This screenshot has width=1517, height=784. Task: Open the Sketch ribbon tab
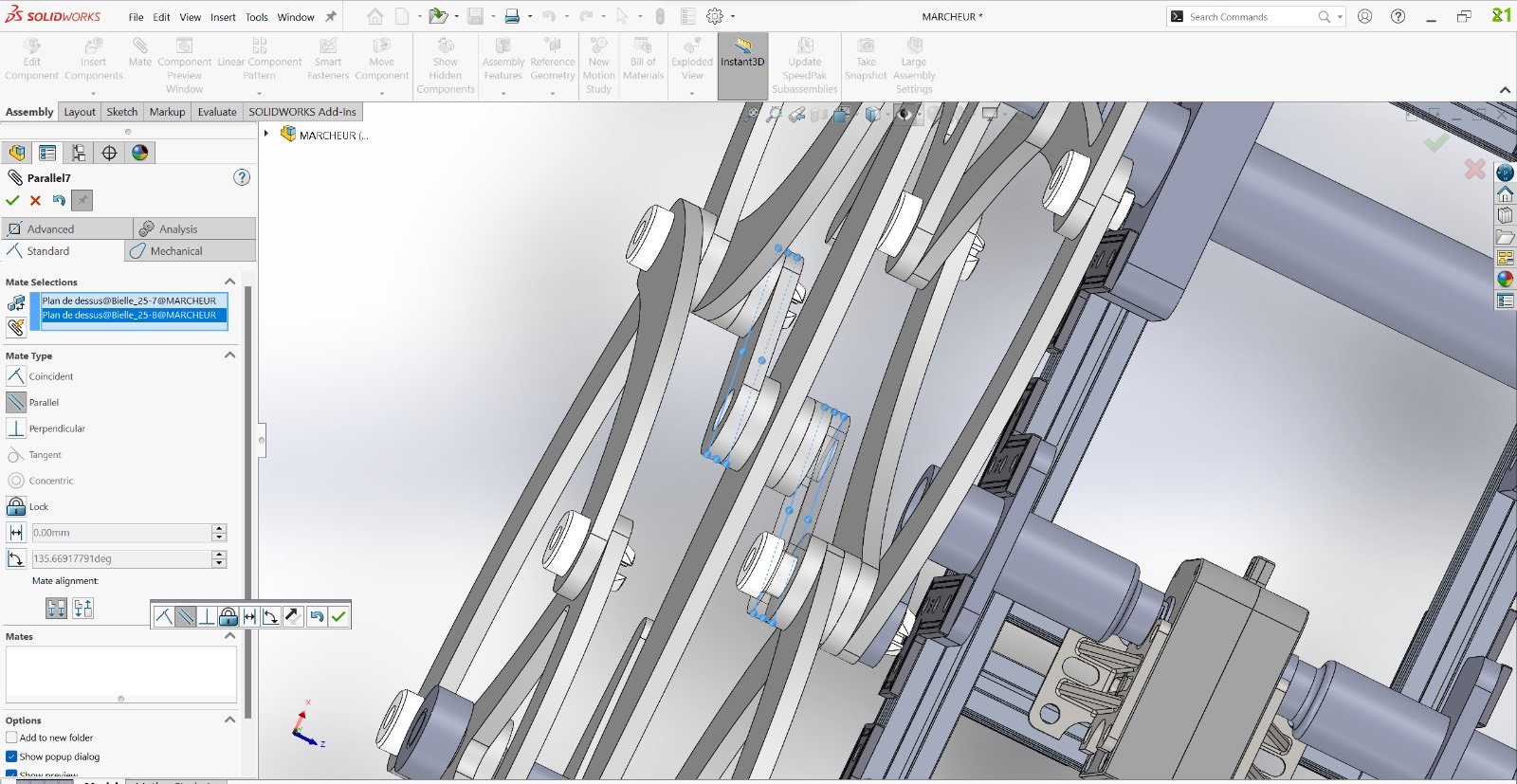click(122, 112)
